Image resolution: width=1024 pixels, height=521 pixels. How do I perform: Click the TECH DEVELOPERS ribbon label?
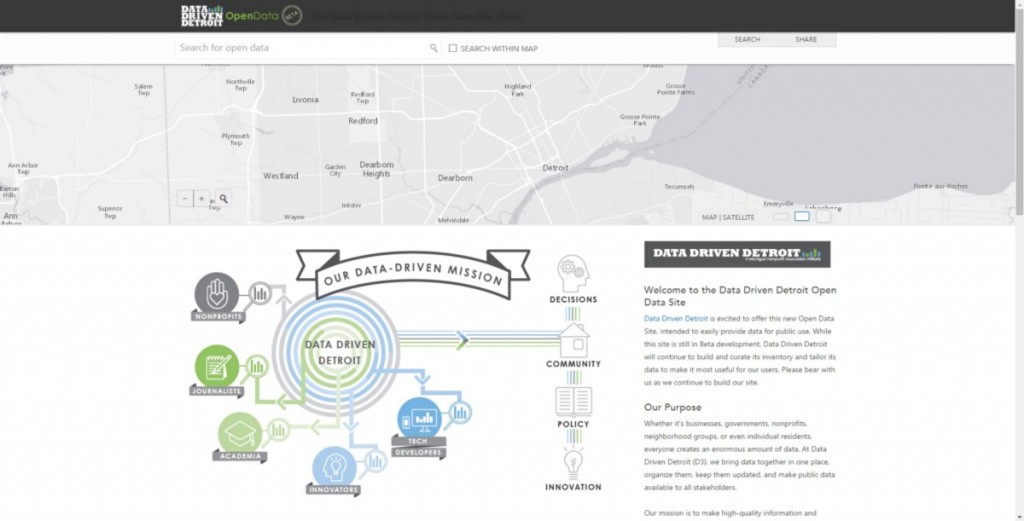418,447
